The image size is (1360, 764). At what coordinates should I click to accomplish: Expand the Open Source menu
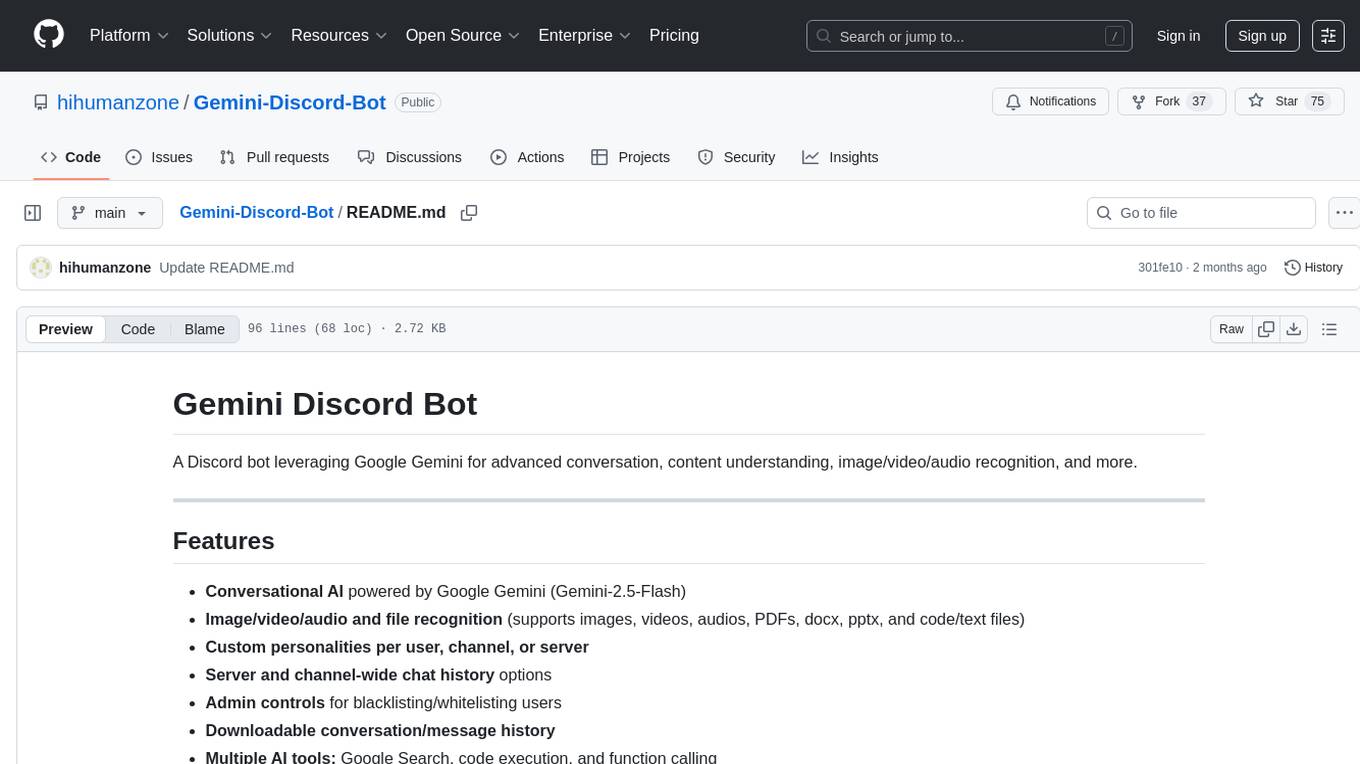tap(462, 35)
